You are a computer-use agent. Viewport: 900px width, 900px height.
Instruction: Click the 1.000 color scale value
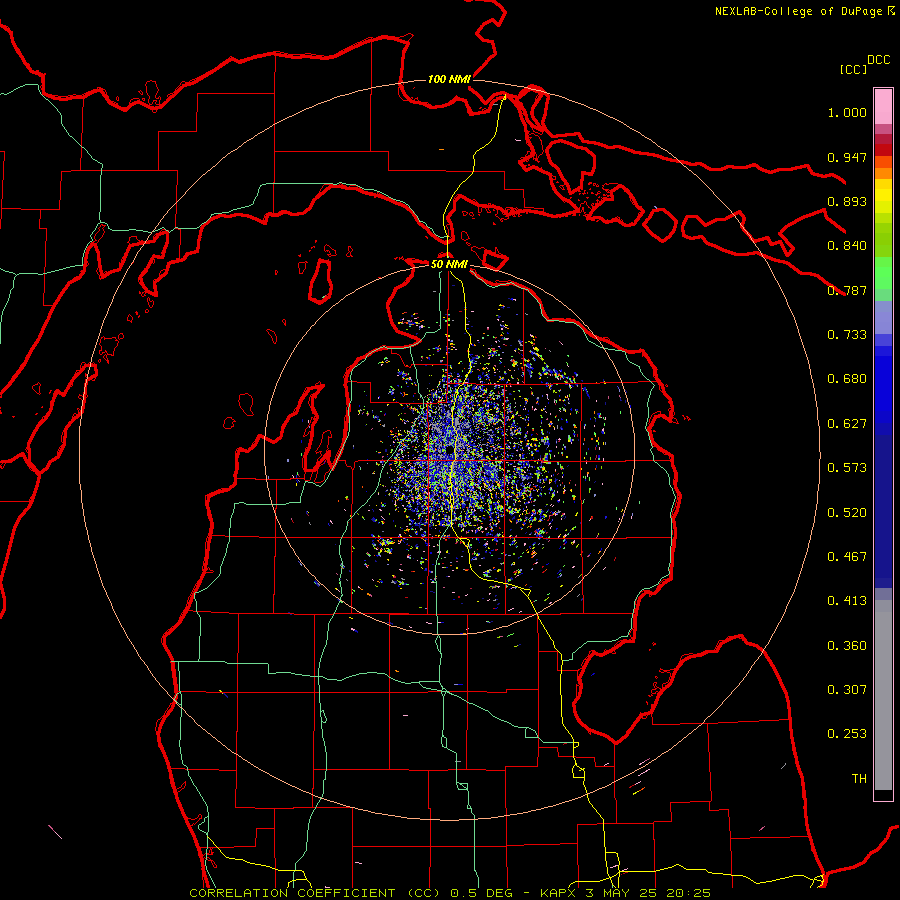coord(847,112)
